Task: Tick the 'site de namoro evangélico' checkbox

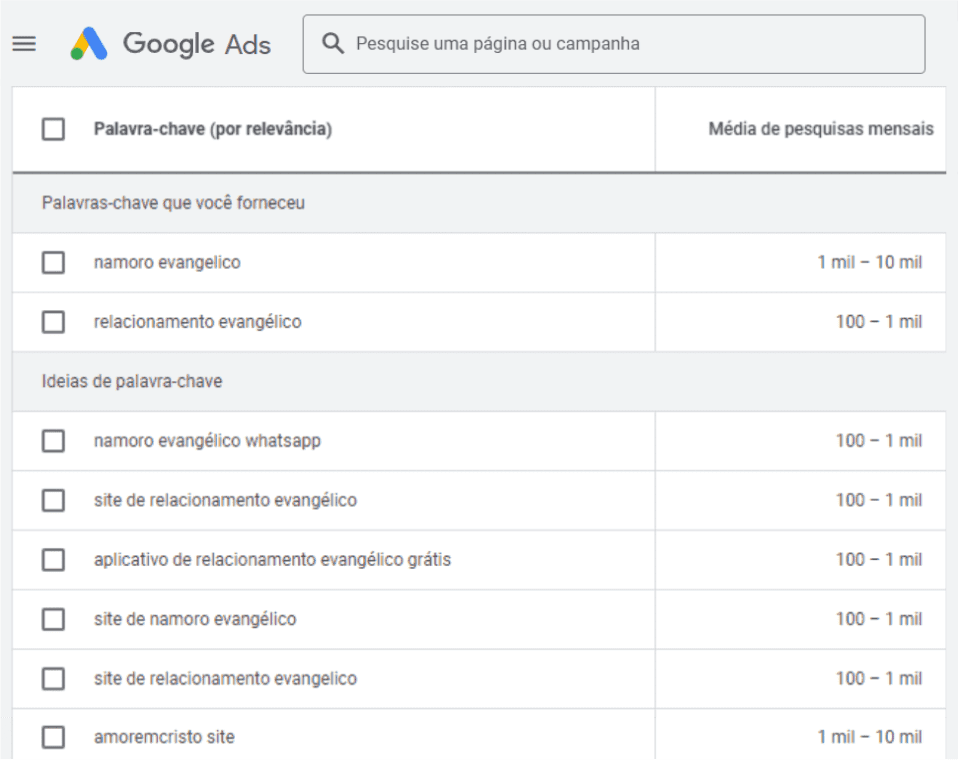Action: coord(54,619)
